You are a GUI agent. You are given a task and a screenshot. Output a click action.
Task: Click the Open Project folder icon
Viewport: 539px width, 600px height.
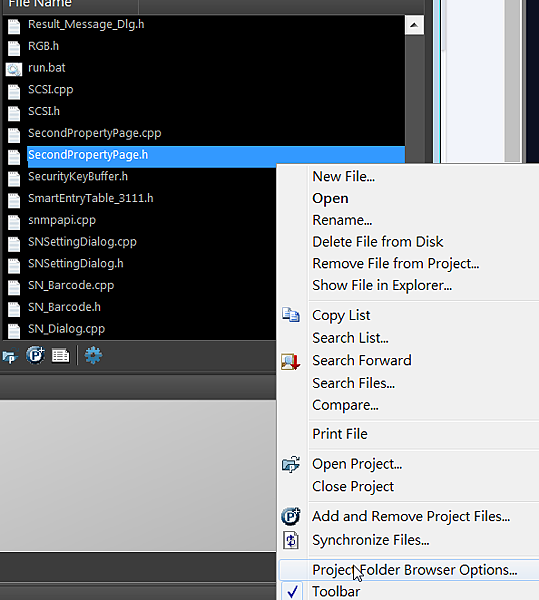tap(291, 465)
